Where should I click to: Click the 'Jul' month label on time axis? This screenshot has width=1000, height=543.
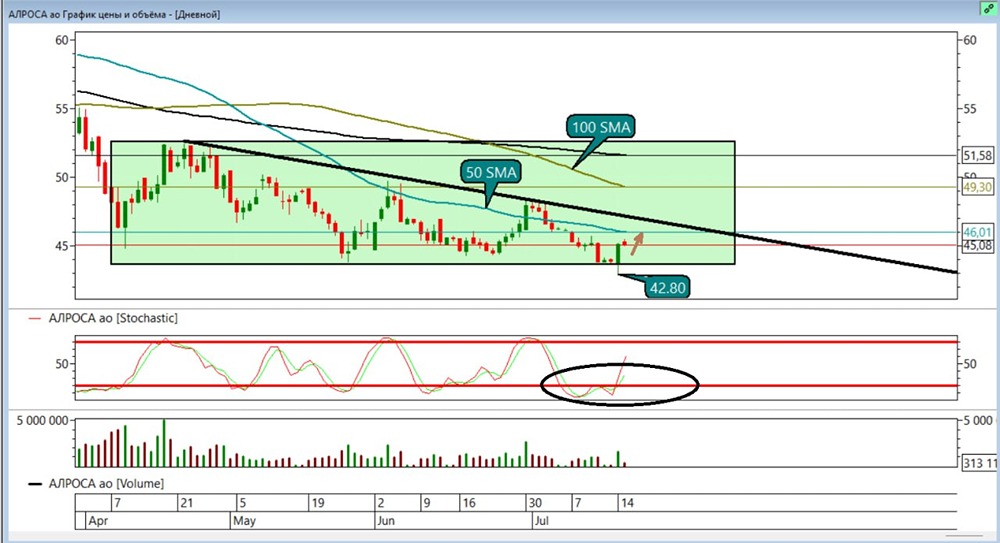(541, 521)
